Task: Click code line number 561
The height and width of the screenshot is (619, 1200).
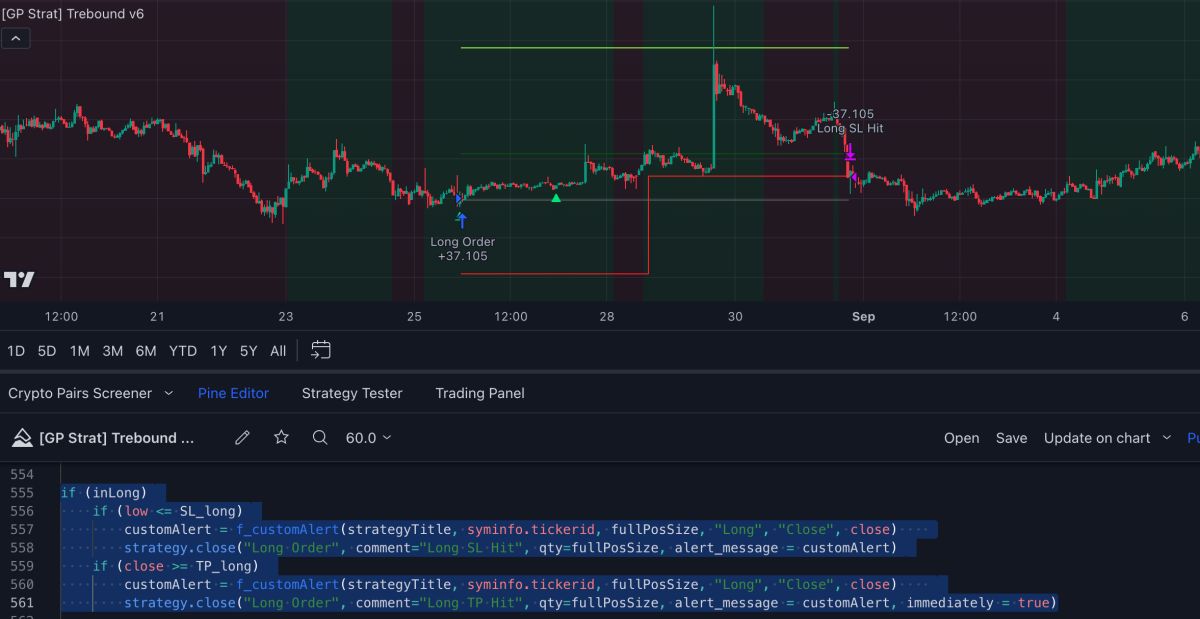Action: [x=21, y=603]
